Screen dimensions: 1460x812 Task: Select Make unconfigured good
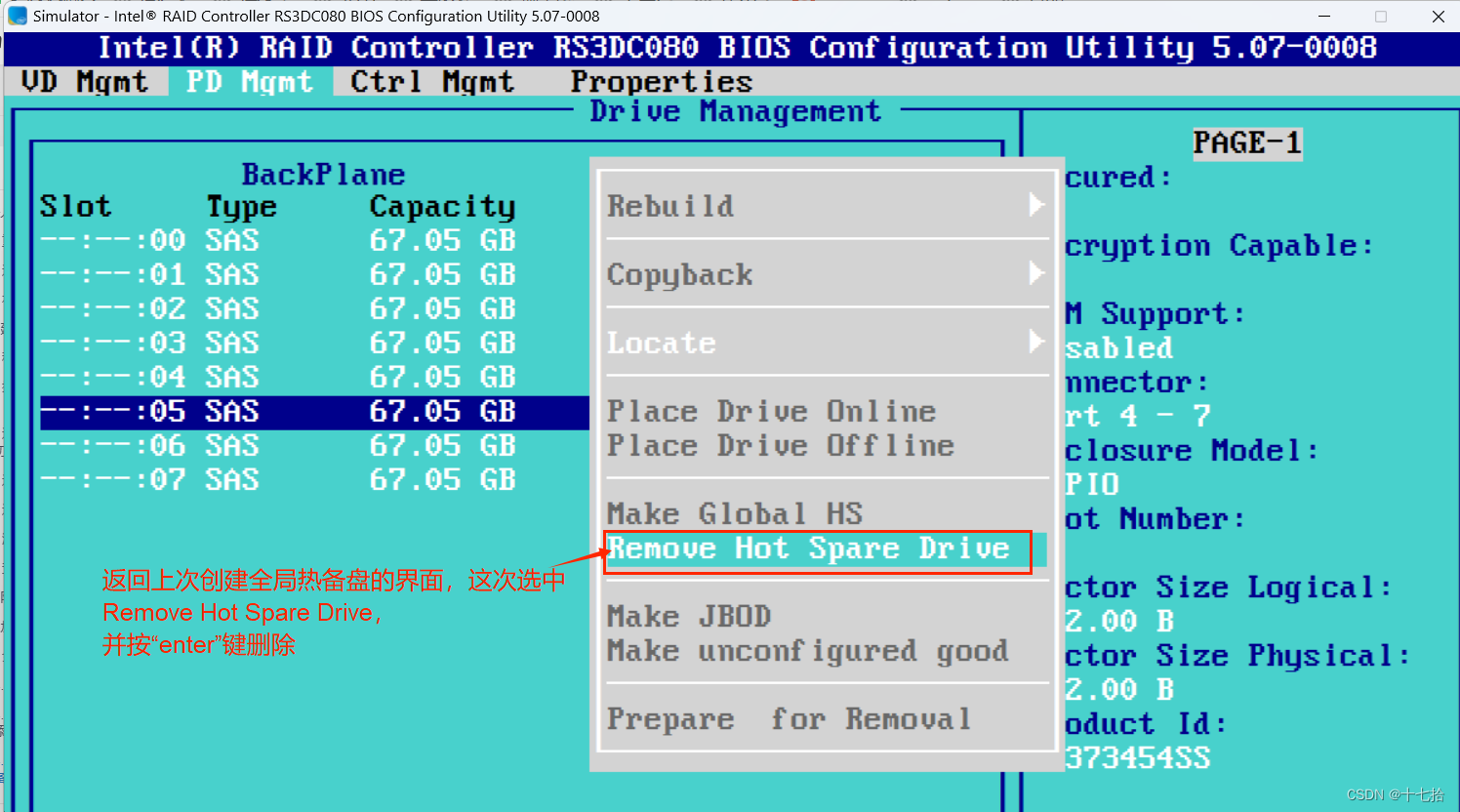point(808,651)
